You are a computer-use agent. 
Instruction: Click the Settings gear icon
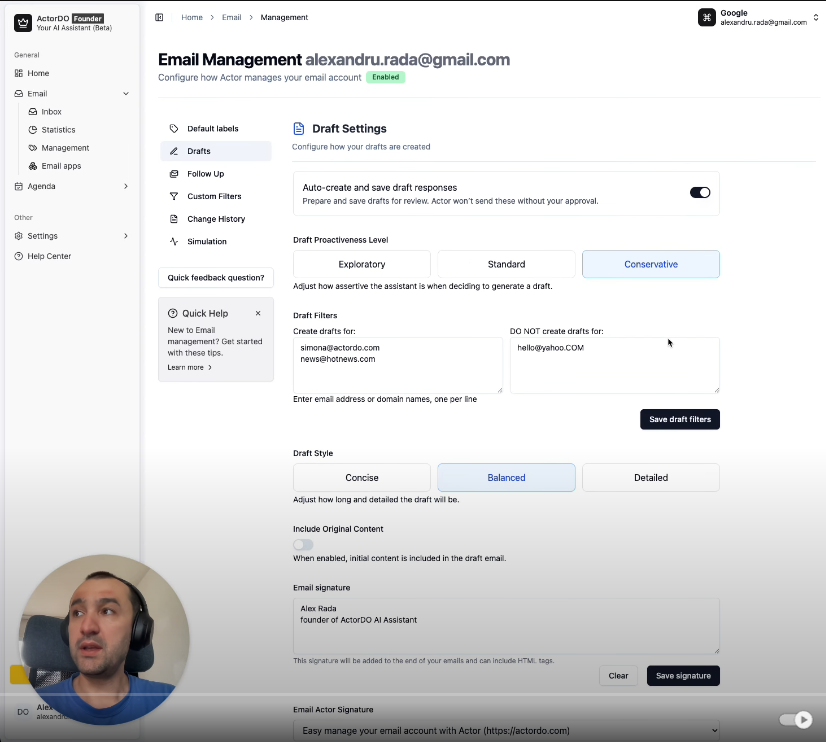coord(18,236)
